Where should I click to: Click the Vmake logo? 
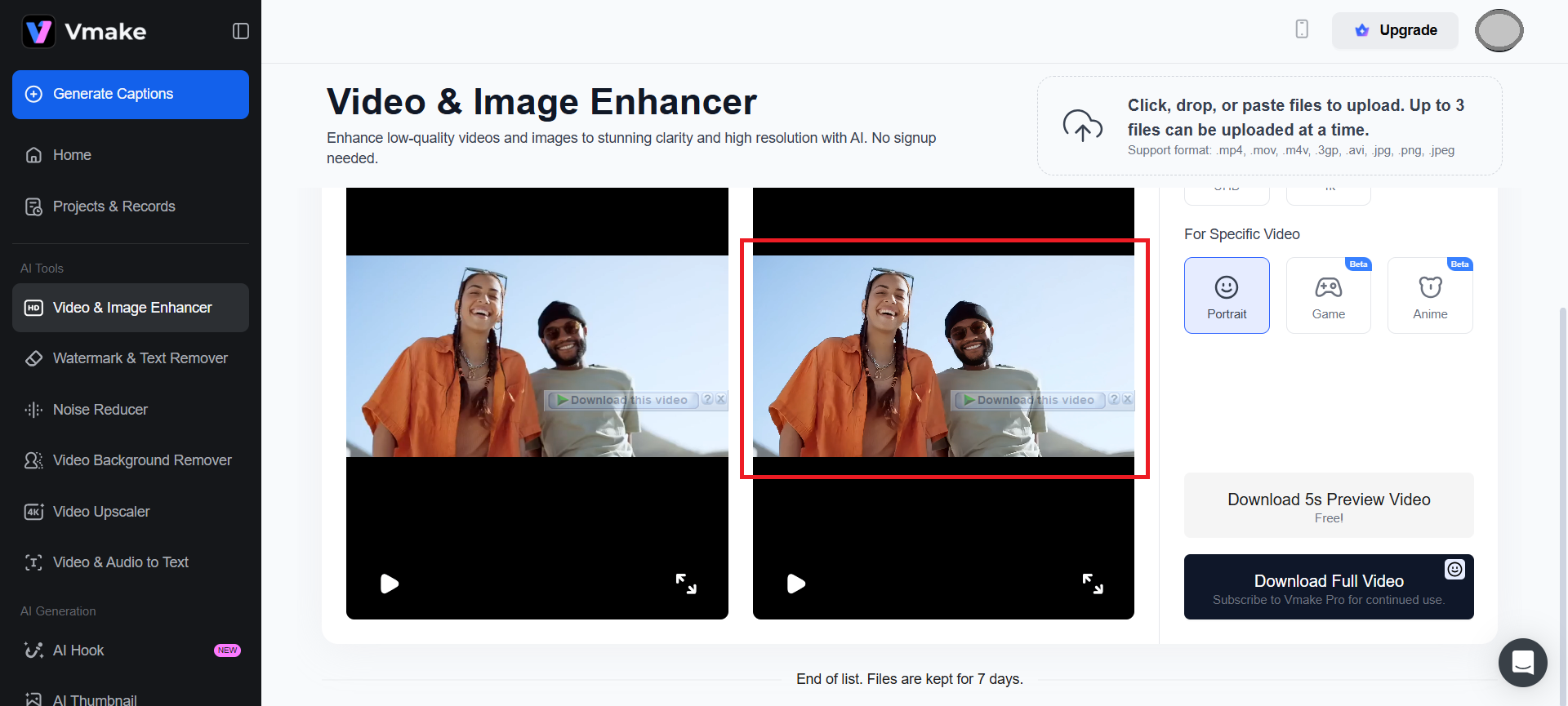tap(84, 32)
